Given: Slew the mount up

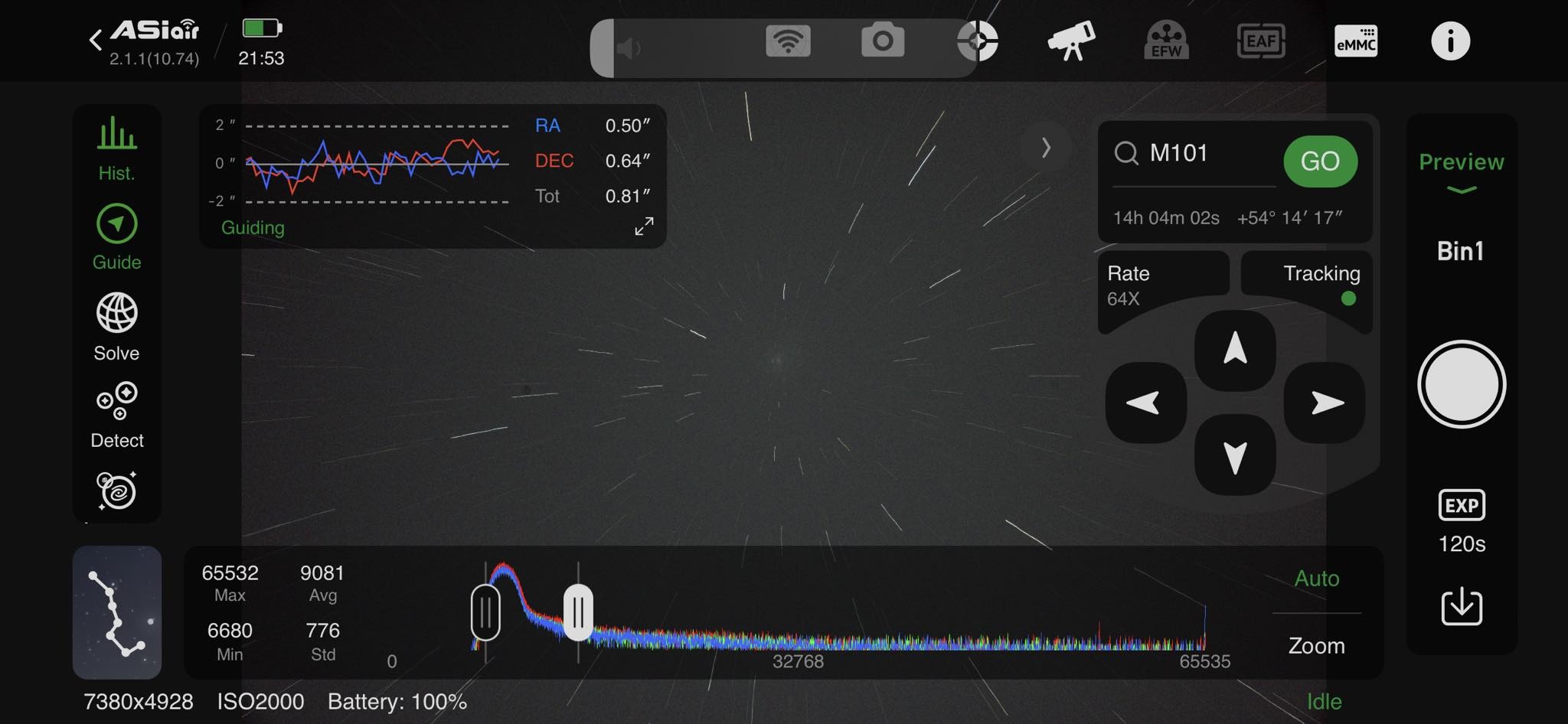Looking at the screenshot, I should pyautogui.click(x=1235, y=350).
